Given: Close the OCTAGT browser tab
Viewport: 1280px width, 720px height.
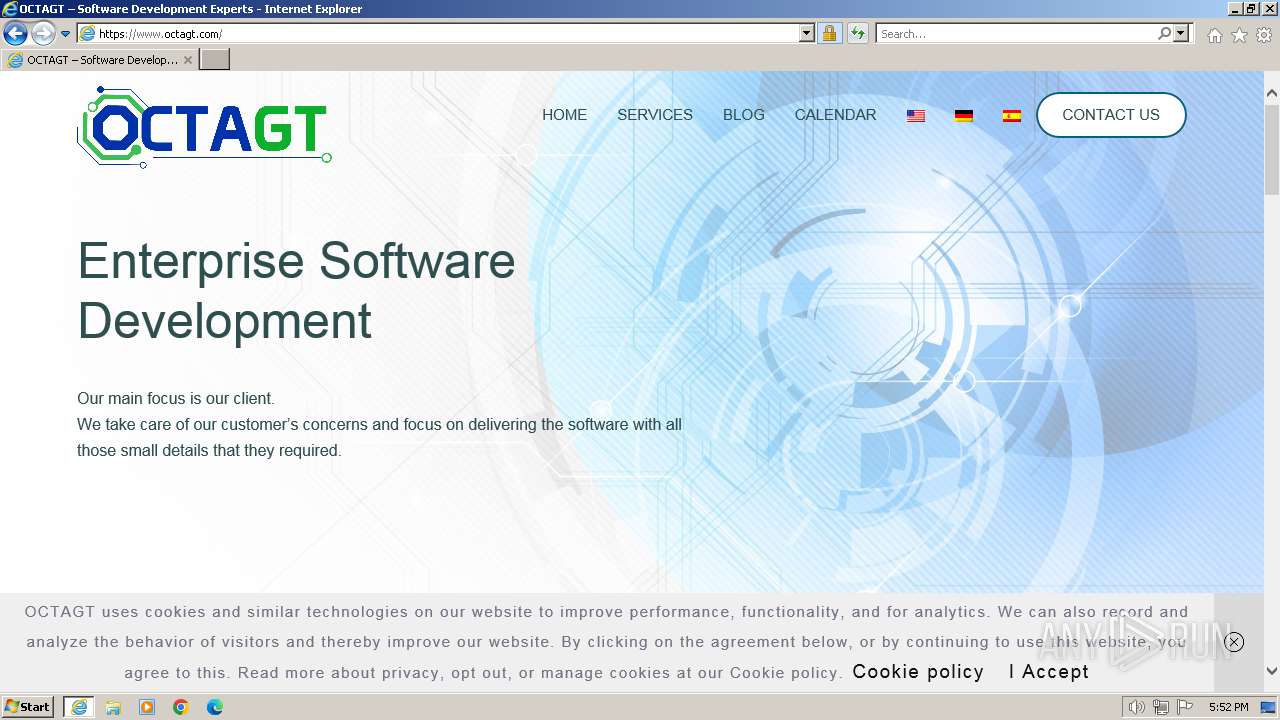Looking at the screenshot, I should click(x=188, y=60).
